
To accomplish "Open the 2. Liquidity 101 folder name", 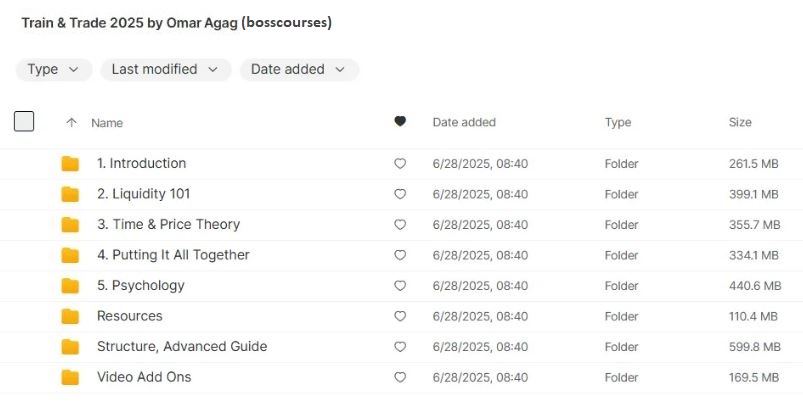I will pyautogui.click(x=143, y=194).
